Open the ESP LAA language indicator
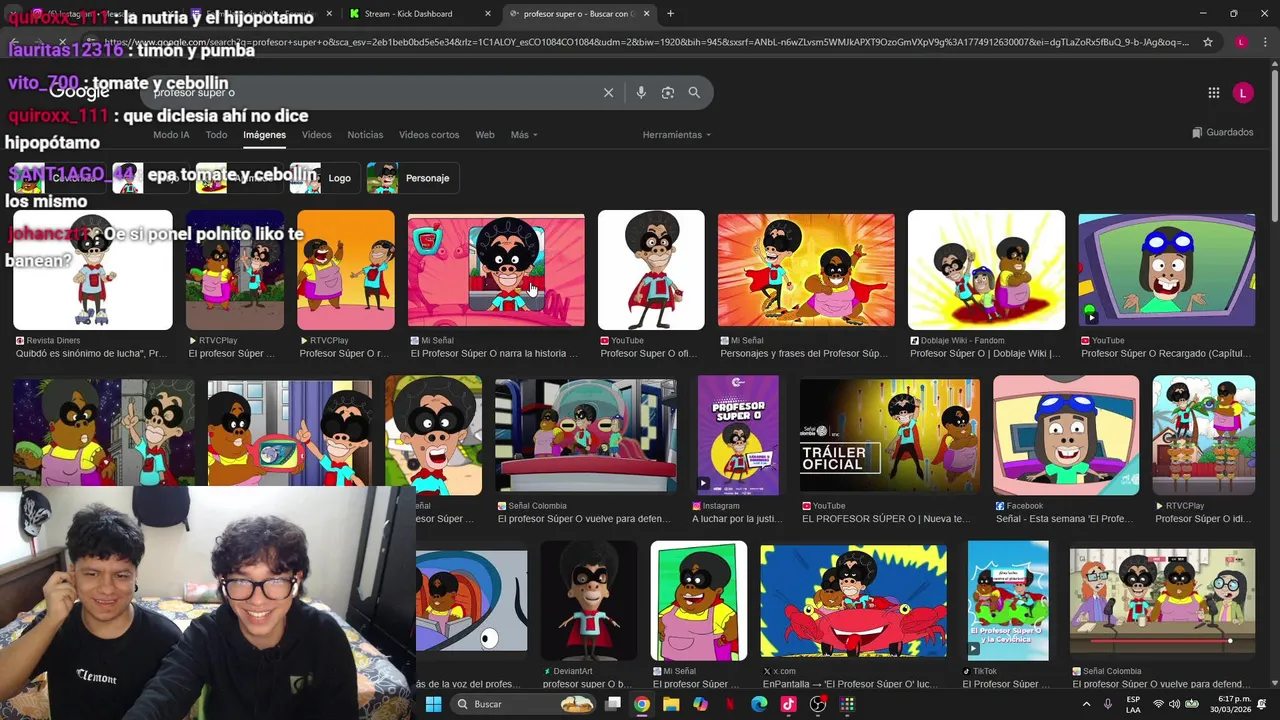This screenshot has height=720, width=1280. pyautogui.click(x=1133, y=704)
